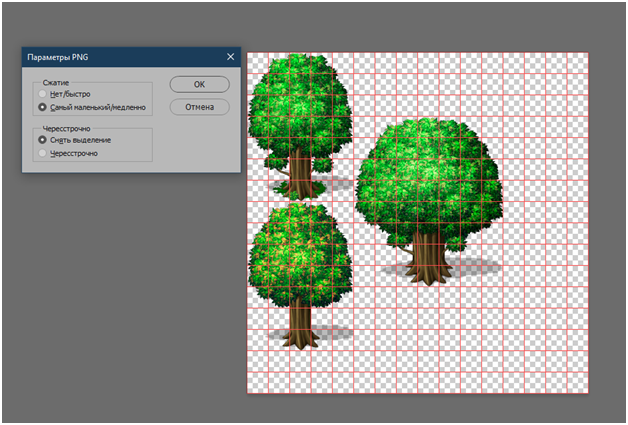Click the top-left tree's trunk

[298, 180]
